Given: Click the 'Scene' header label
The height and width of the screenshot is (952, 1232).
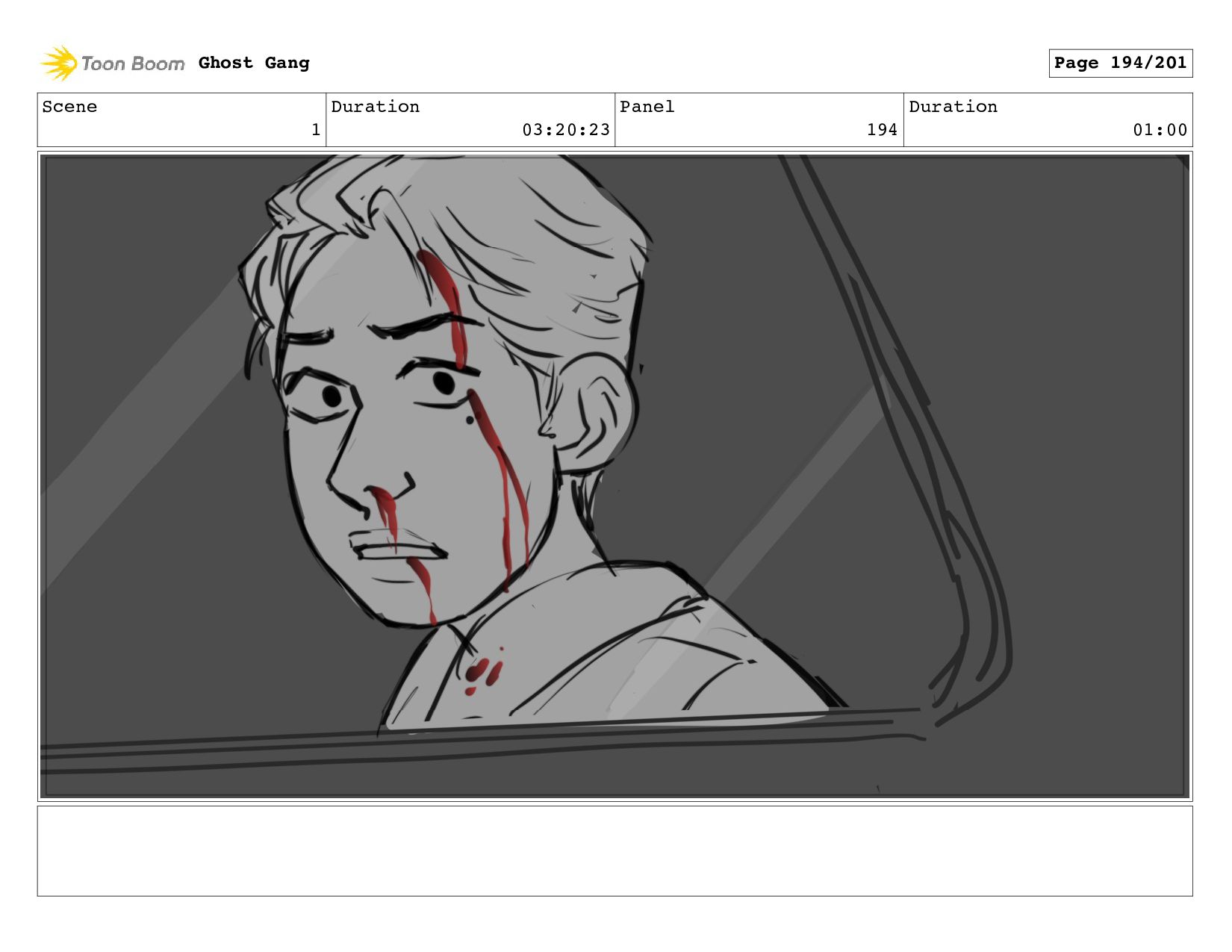Looking at the screenshot, I should (x=69, y=107).
